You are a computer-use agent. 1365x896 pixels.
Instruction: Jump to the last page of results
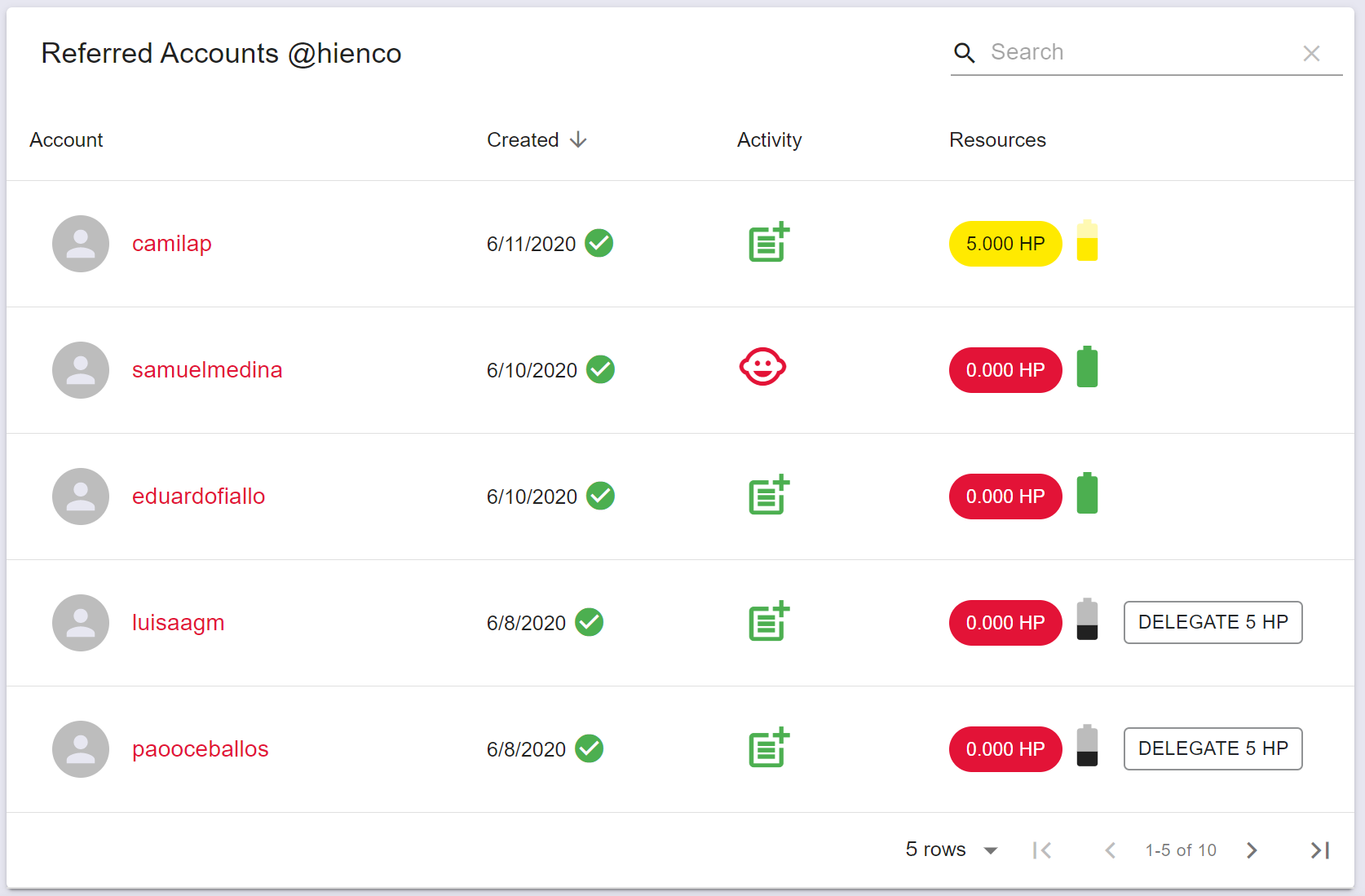[1320, 850]
